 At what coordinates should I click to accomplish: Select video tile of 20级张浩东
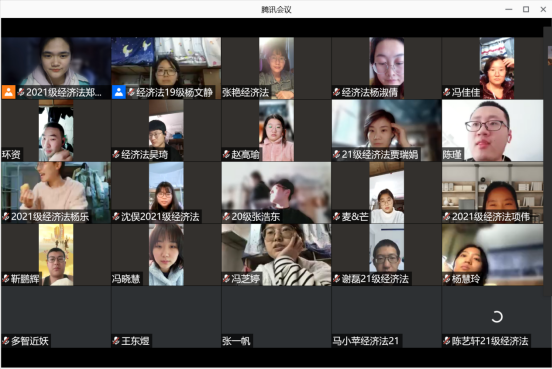276,193
